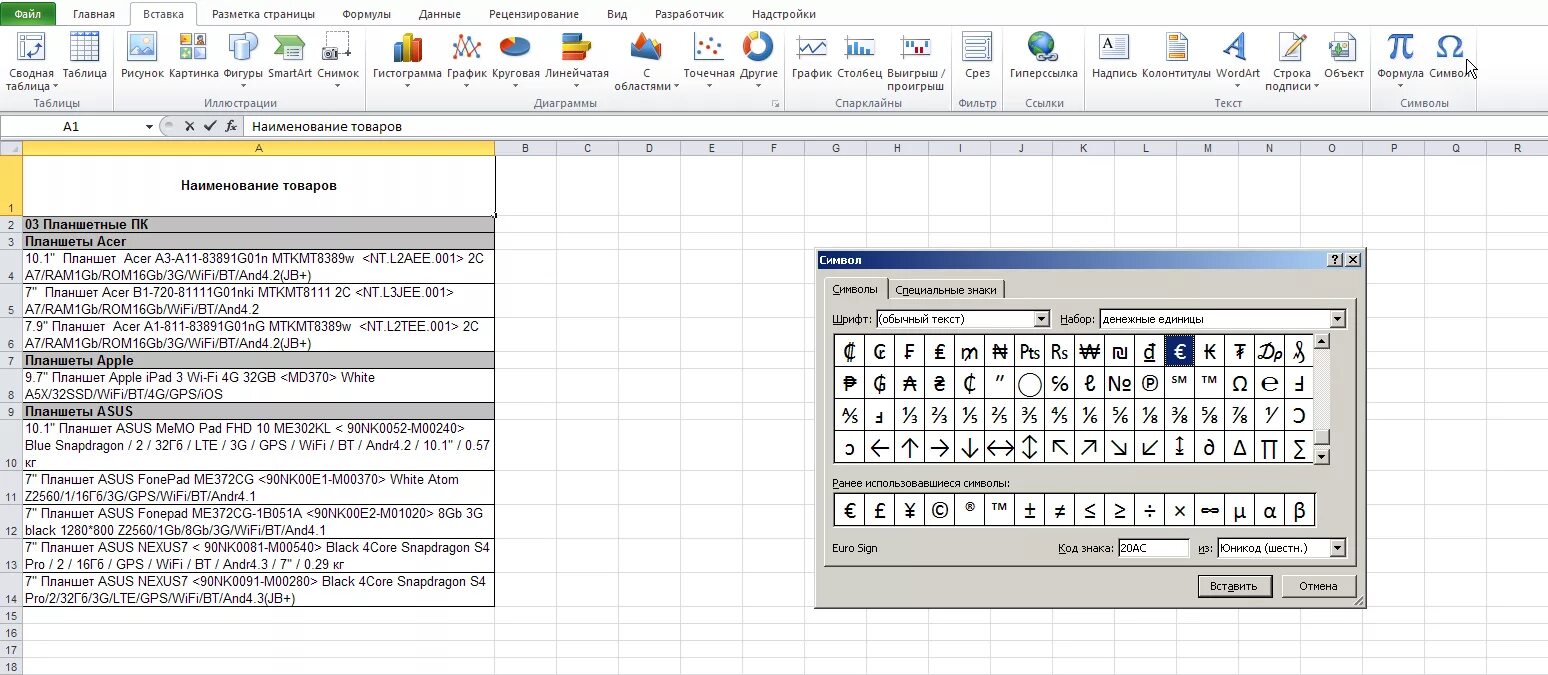This screenshot has height=675, width=1548.
Task: Confirm formula bar entry checkmark
Action: pyautogui.click(x=209, y=127)
